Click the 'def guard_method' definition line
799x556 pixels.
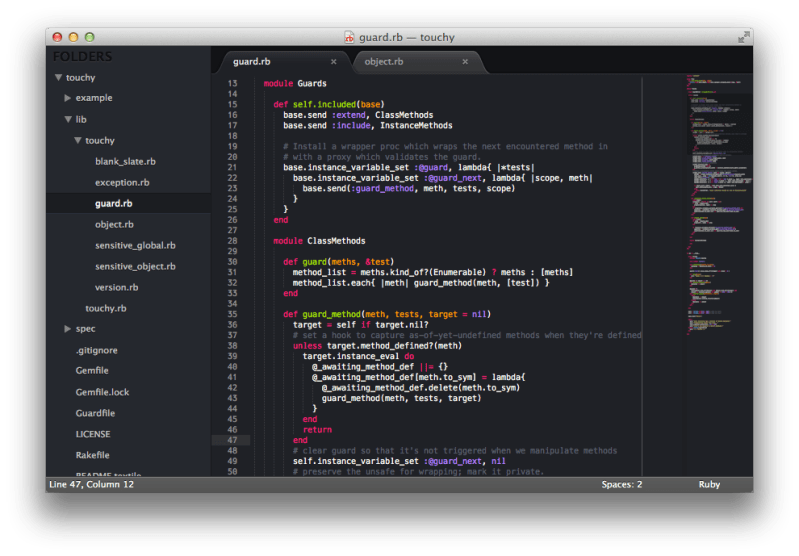coord(387,314)
